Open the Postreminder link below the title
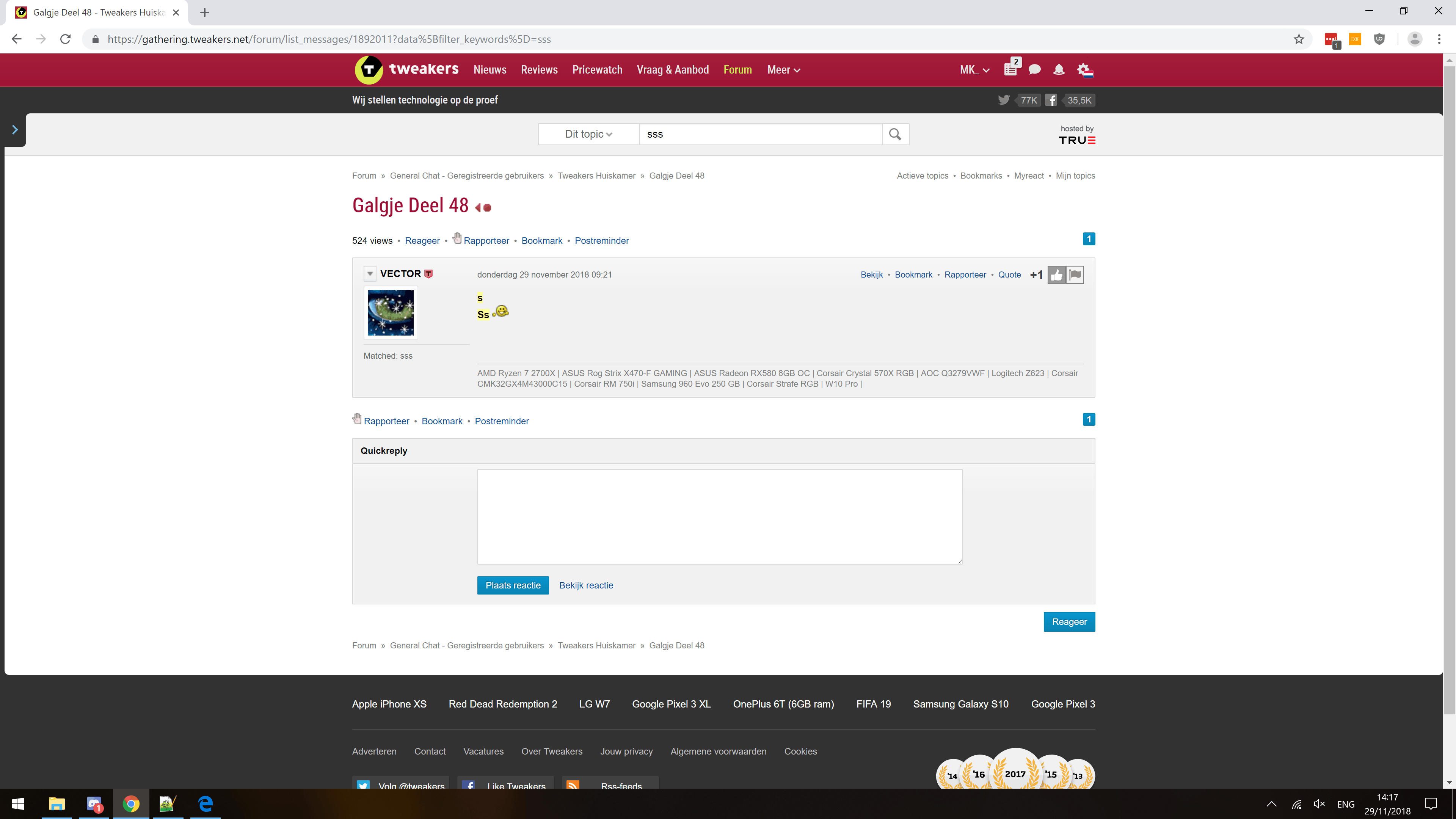1456x819 pixels. click(x=601, y=241)
